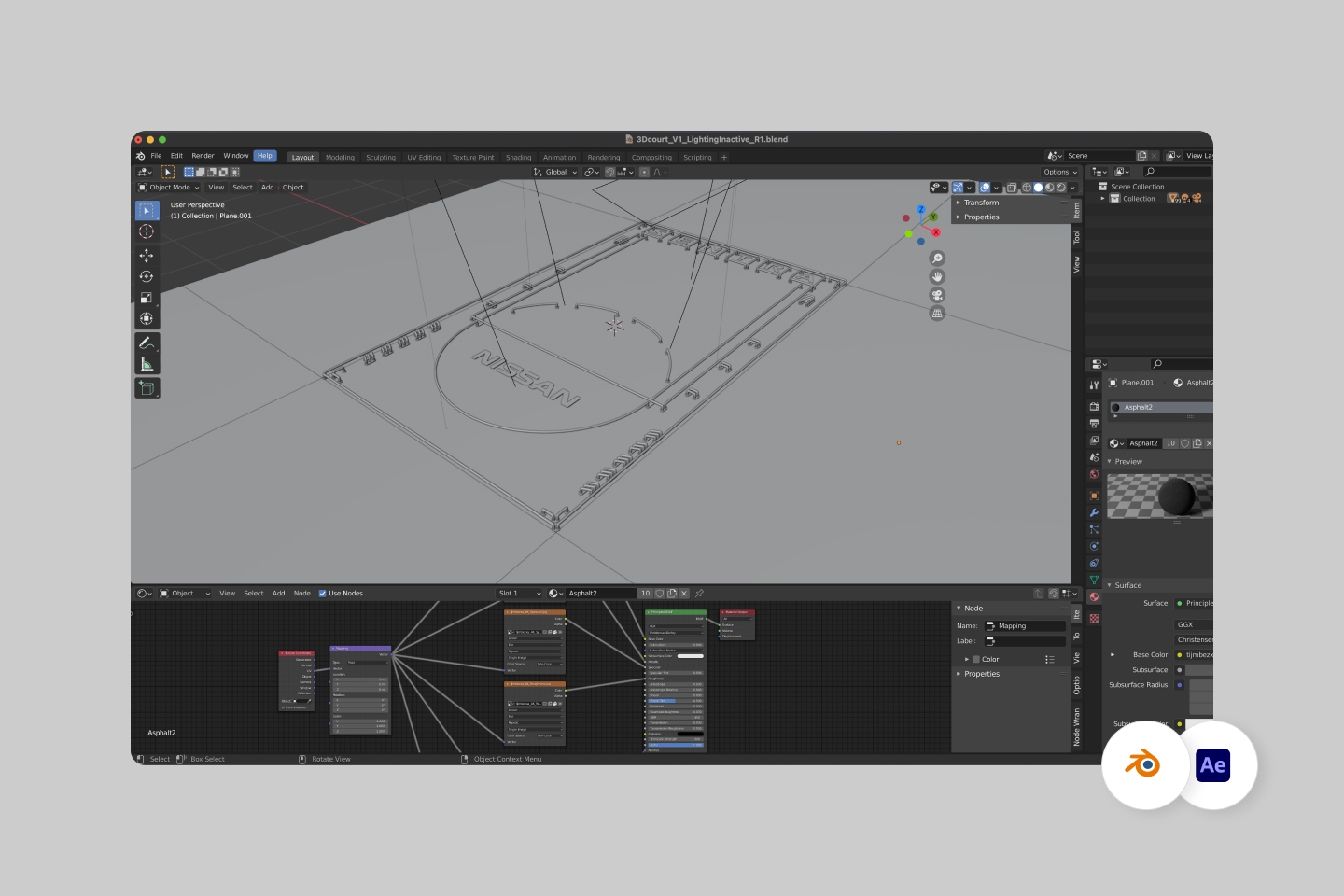Click the pin icon in the node editor header
This screenshot has width=1344, height=896.
tap(699, 594)
